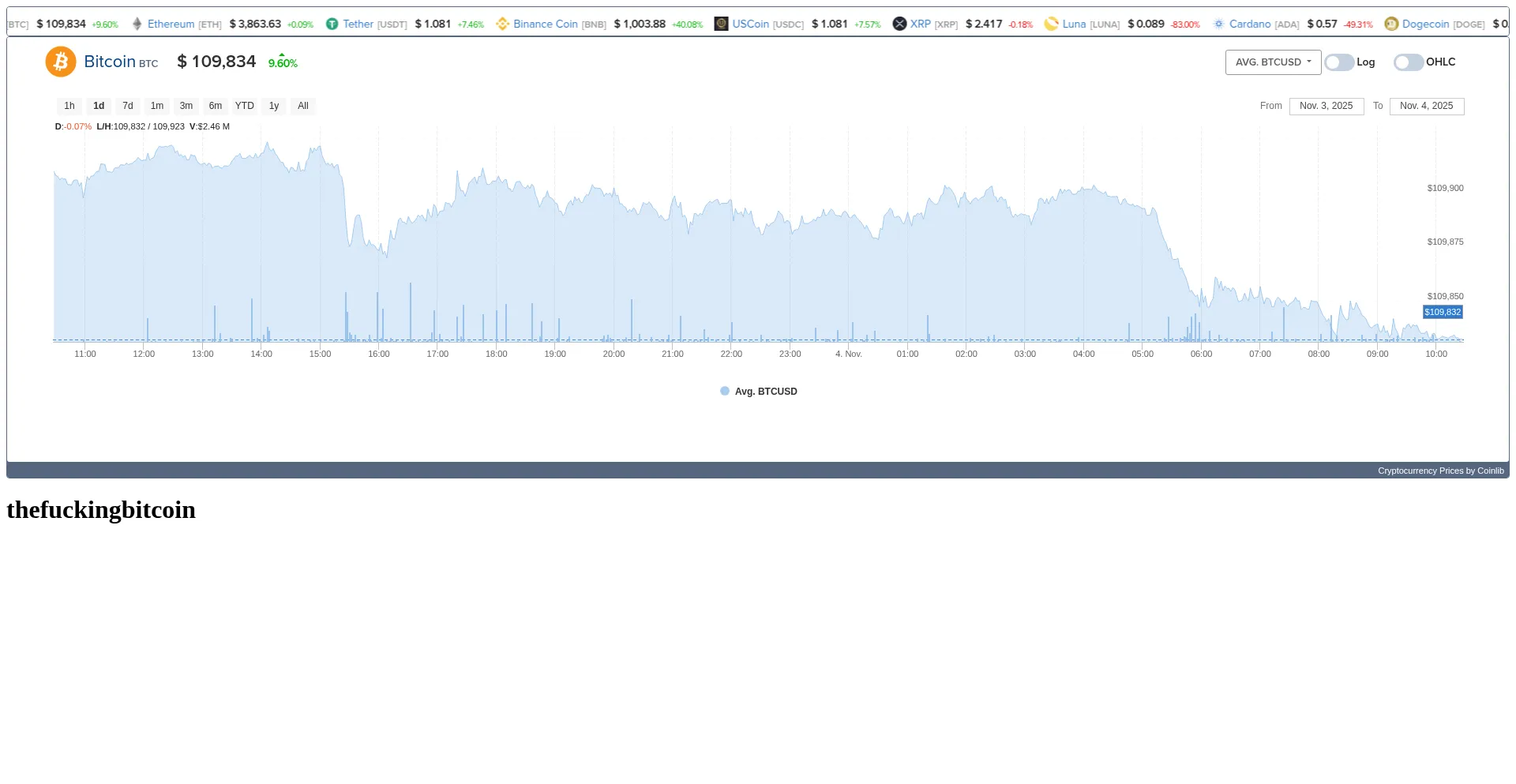Click the Tether coin icon in ticker
Image resolution: width=1516 pixels, height=784 pixels.
tap(332, 24)
